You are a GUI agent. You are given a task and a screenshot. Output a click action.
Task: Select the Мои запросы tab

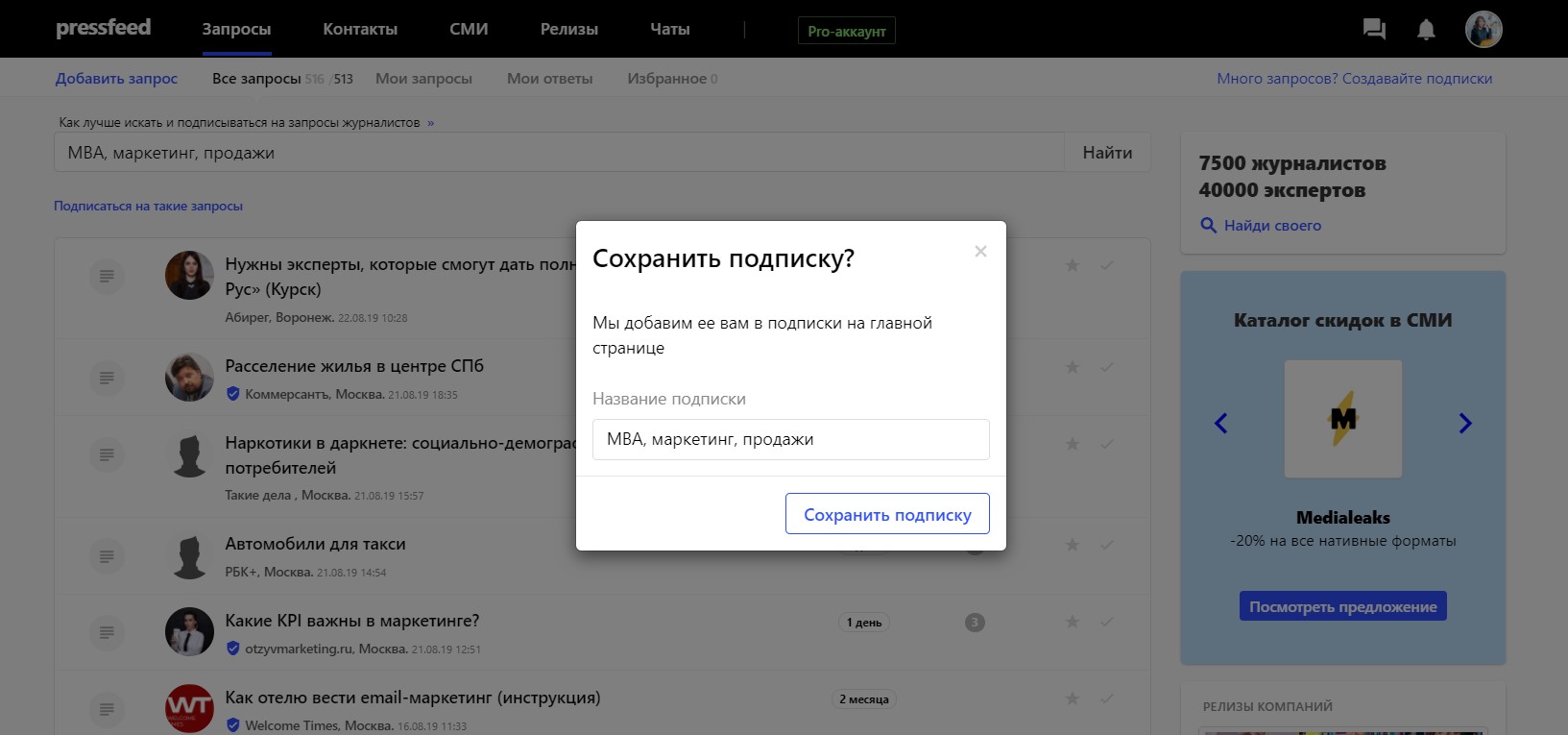point(423,79)
